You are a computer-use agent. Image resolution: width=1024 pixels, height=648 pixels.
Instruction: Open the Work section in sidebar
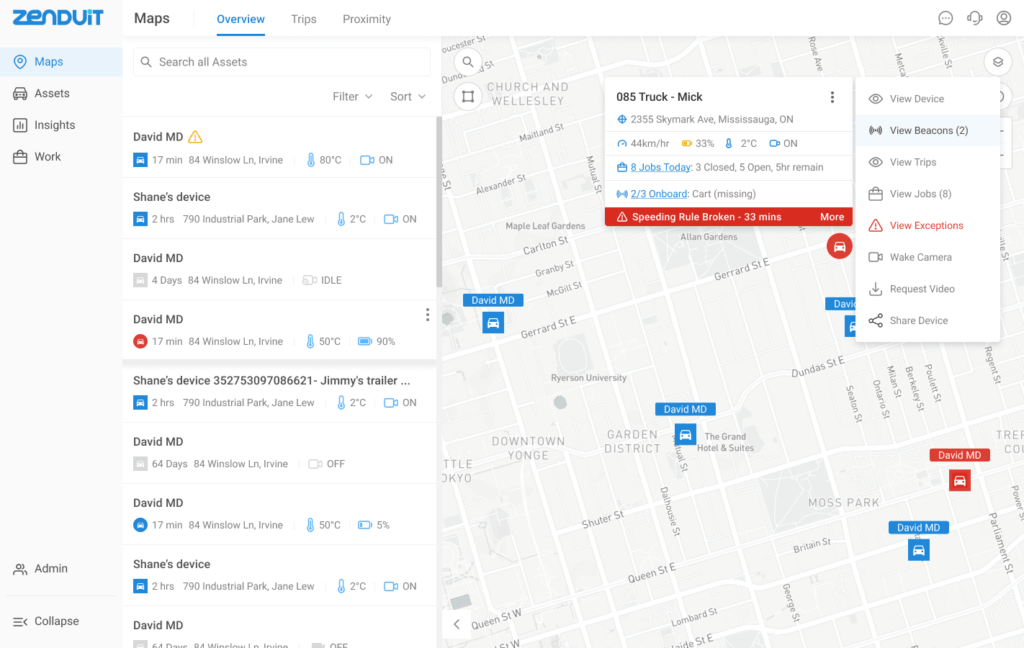(61, 157)
